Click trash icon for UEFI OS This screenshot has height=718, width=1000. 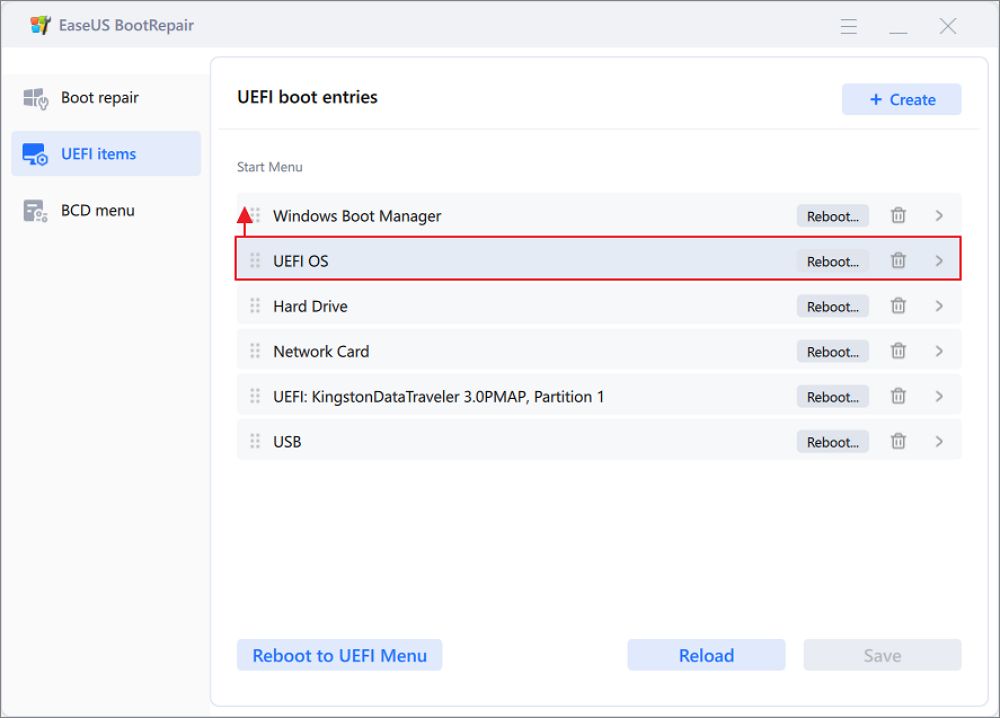tap(898, 261)
